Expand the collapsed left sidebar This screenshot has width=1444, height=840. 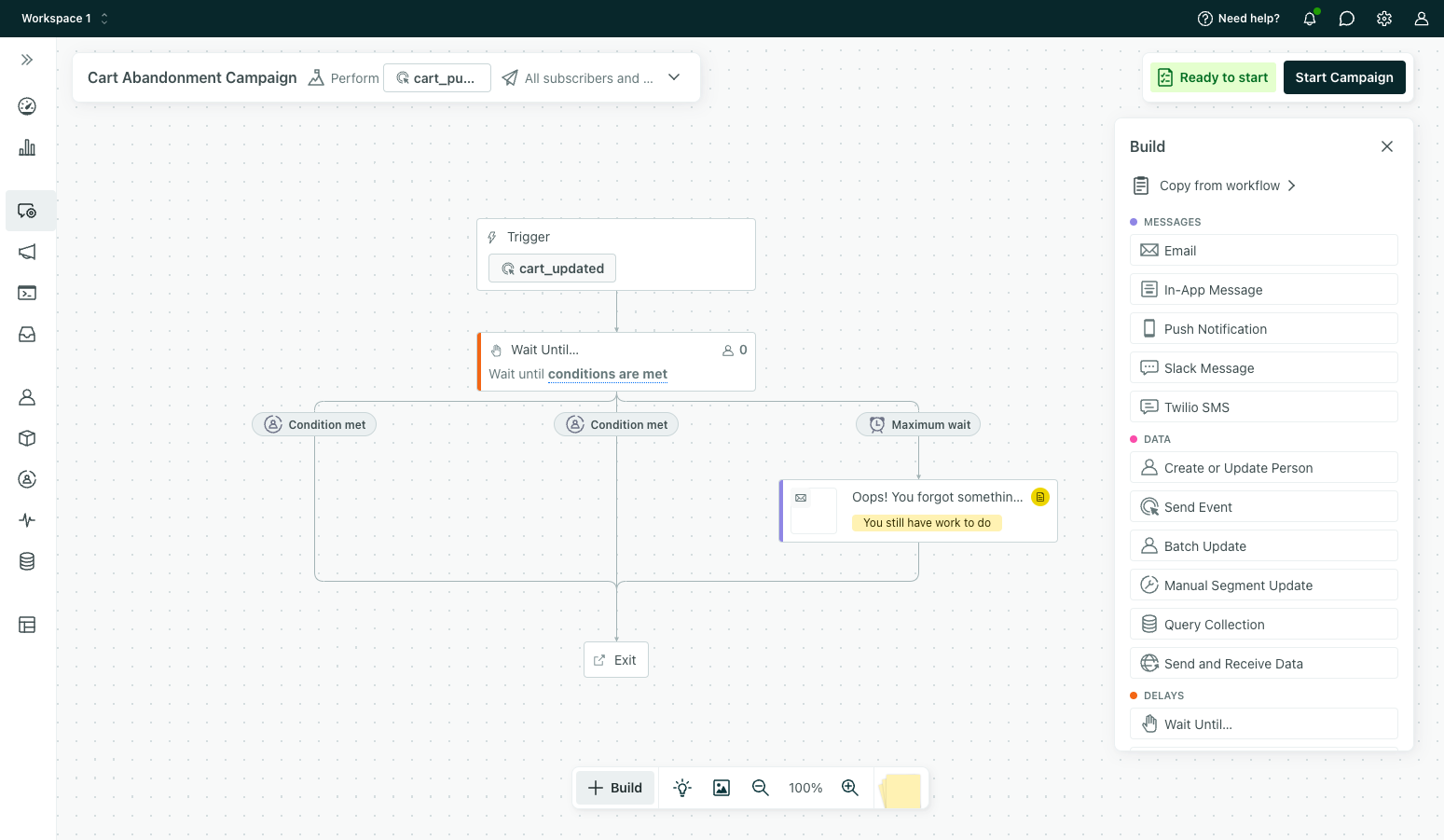[27, 60]
